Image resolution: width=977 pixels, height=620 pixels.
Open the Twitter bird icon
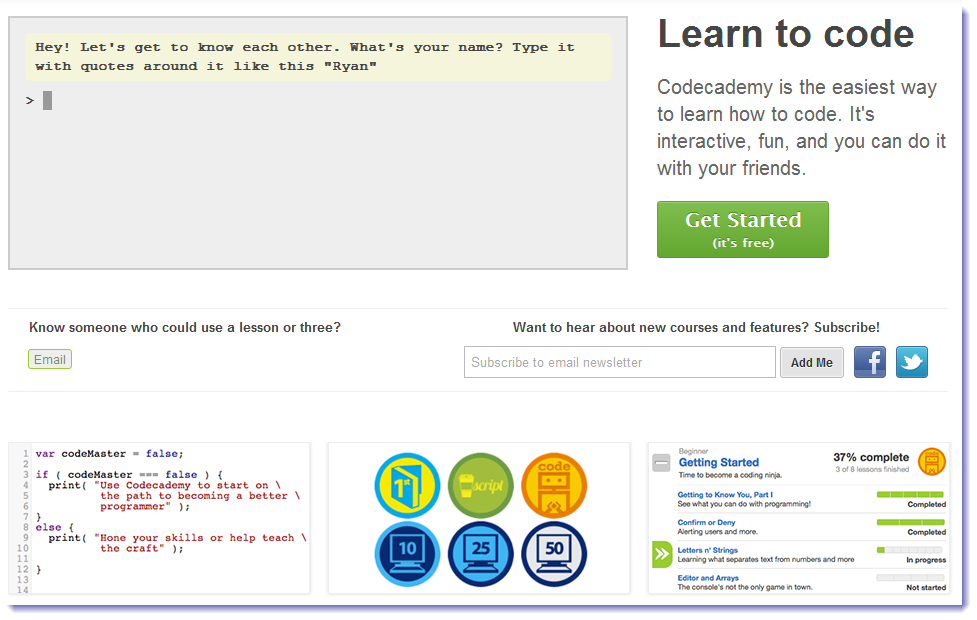click(912, 362)
